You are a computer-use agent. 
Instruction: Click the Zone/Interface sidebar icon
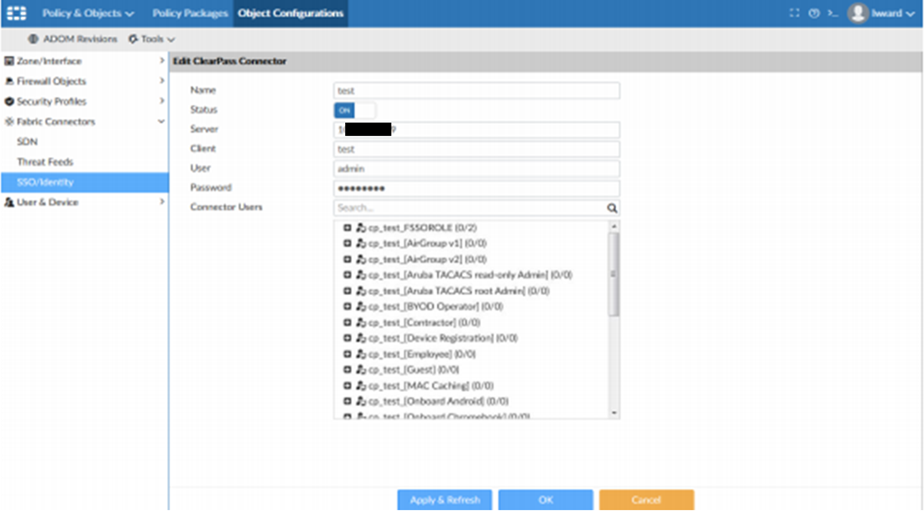point(9,61)
